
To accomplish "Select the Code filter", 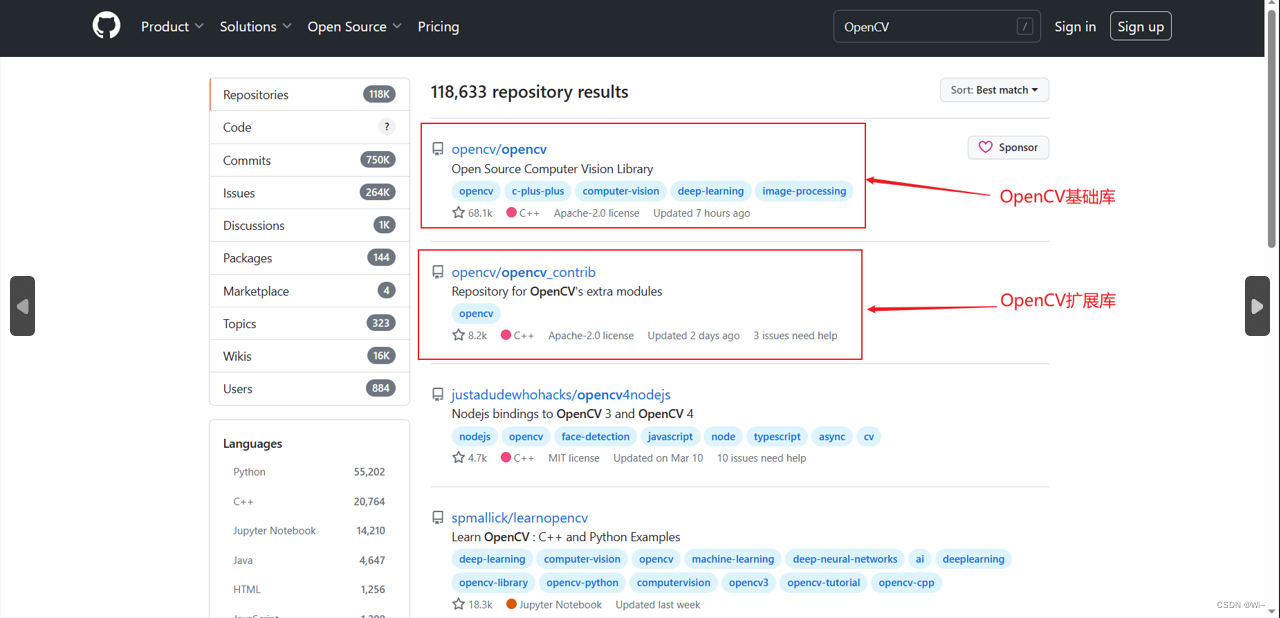I will (309, 127).
